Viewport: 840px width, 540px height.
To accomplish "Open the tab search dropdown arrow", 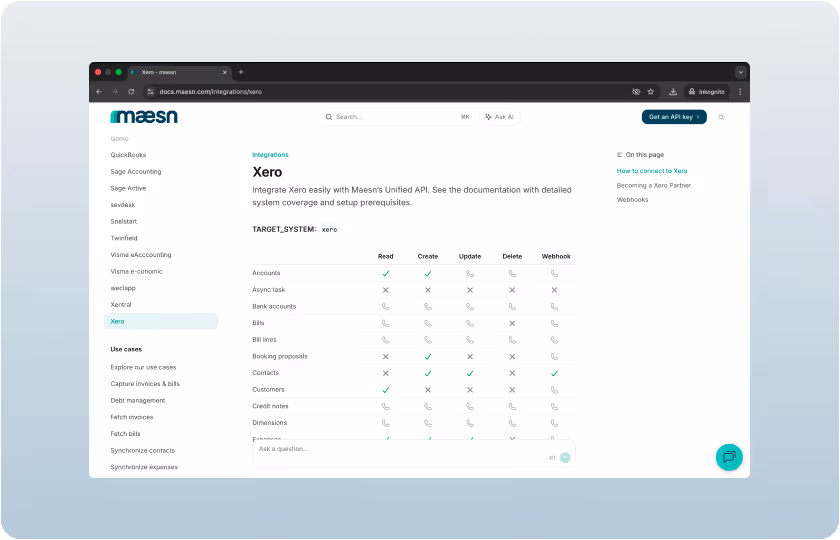I will pos(740,72).
